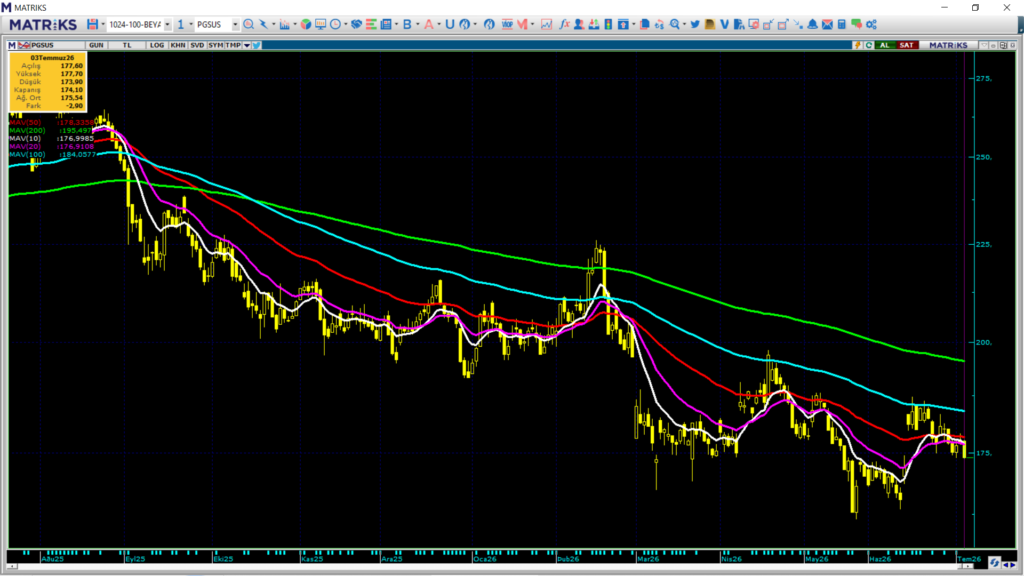Expand the dropdown arrow after TMP
1024x576 pixels.
tap(247, 45)
